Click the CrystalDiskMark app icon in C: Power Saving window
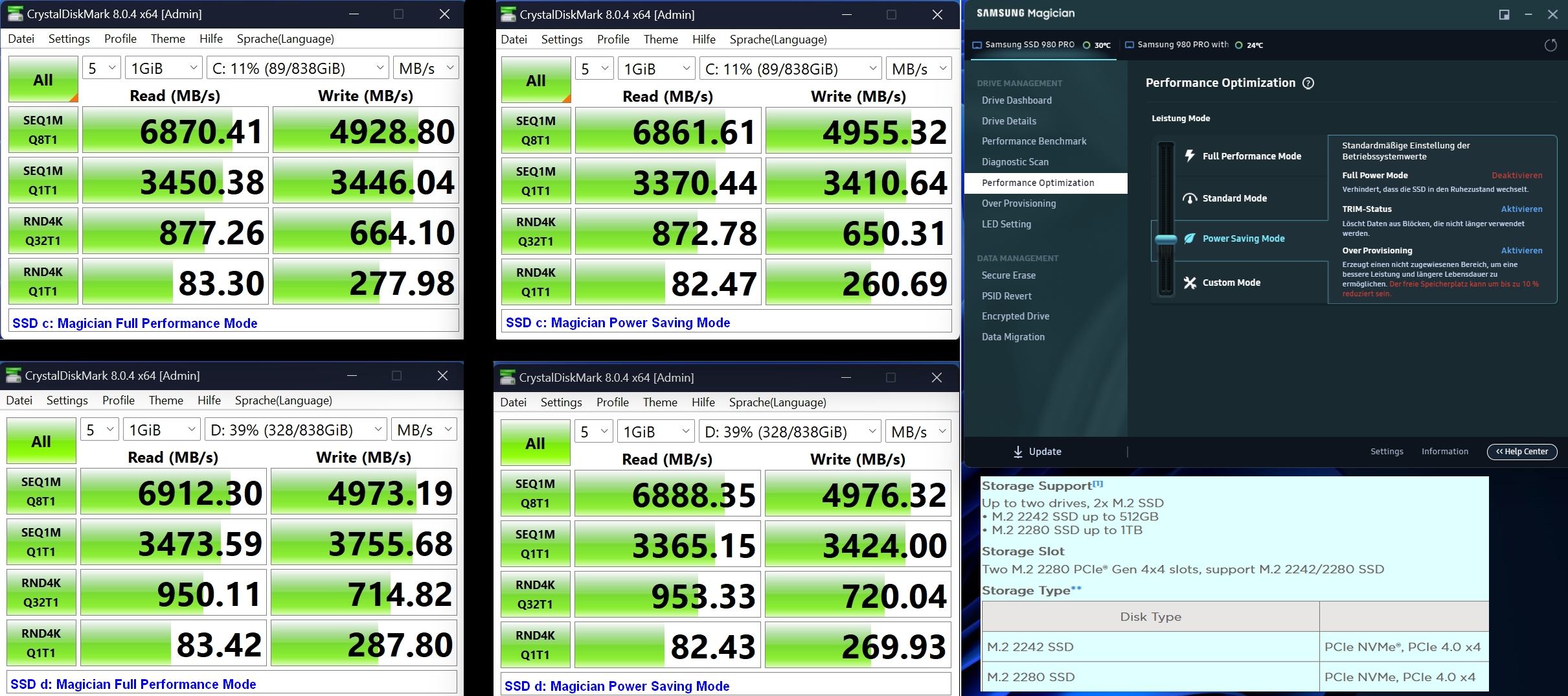The width and height of the screenshot is (1568, 696). tap(508, 14)
